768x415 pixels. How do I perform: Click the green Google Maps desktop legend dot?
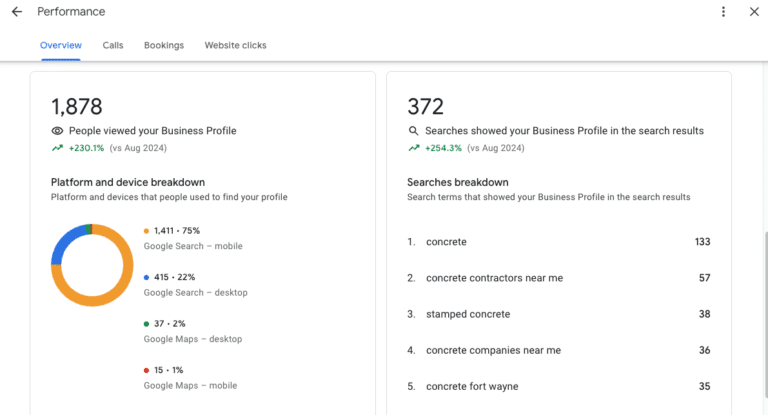(147, 324)
